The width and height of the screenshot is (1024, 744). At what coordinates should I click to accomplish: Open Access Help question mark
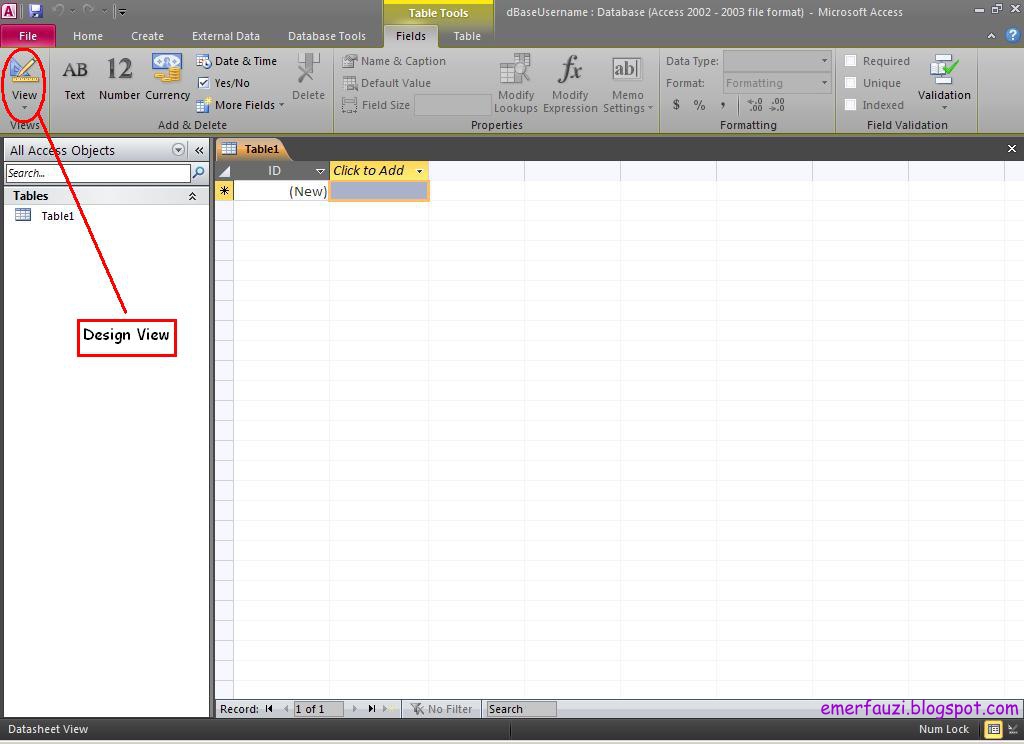[x=1012, y=35]
